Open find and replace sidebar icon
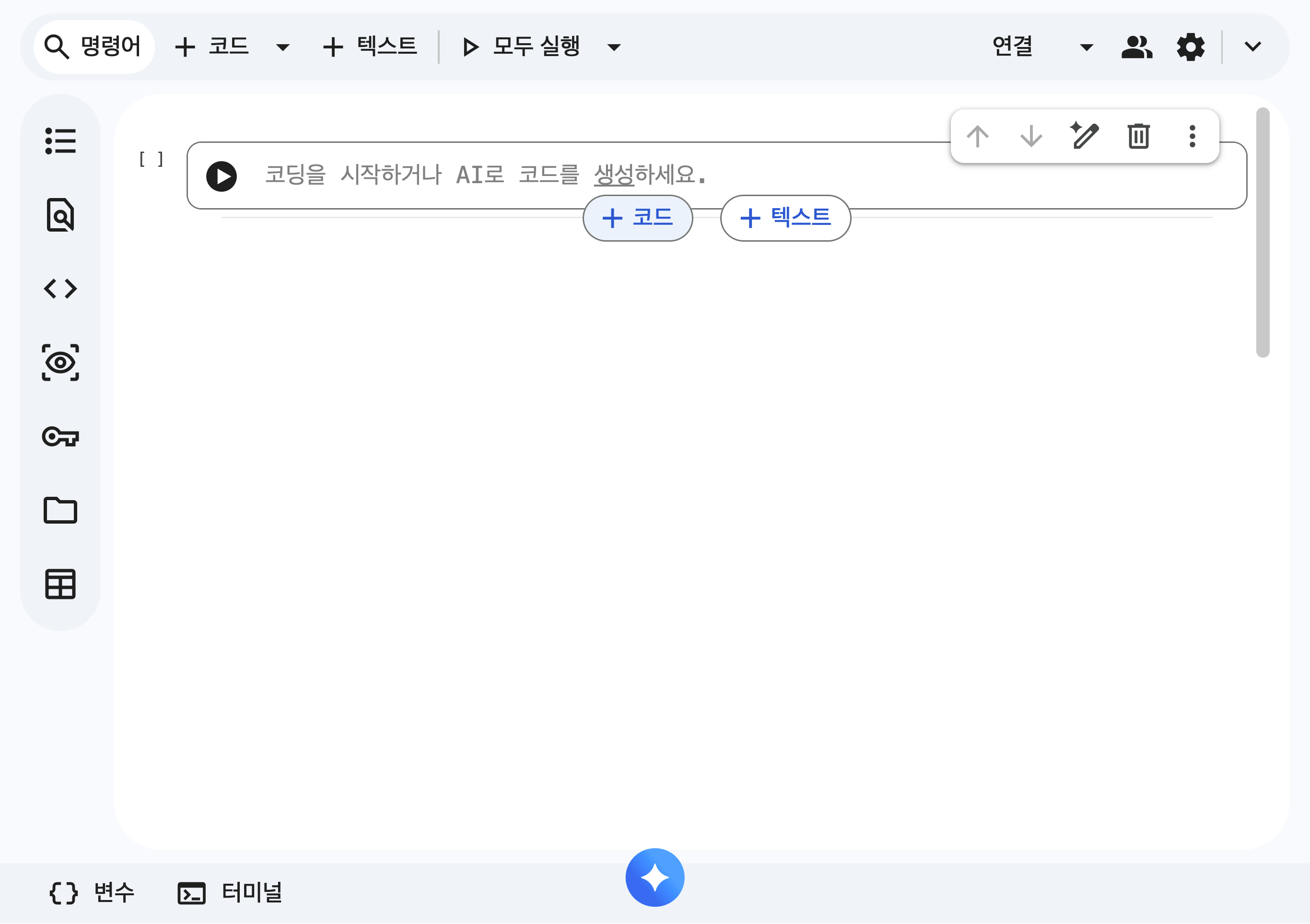 tap(60, 215)
